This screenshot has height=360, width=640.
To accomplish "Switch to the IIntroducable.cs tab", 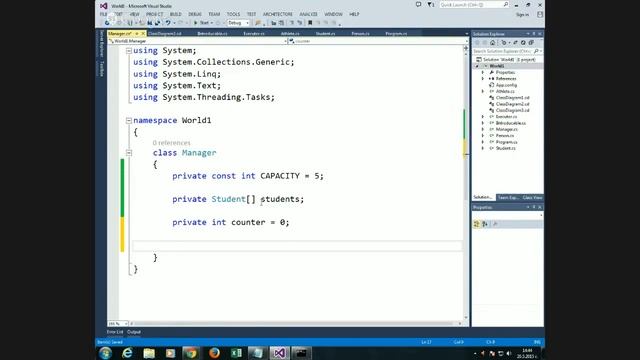I will (x=212, y=33).
